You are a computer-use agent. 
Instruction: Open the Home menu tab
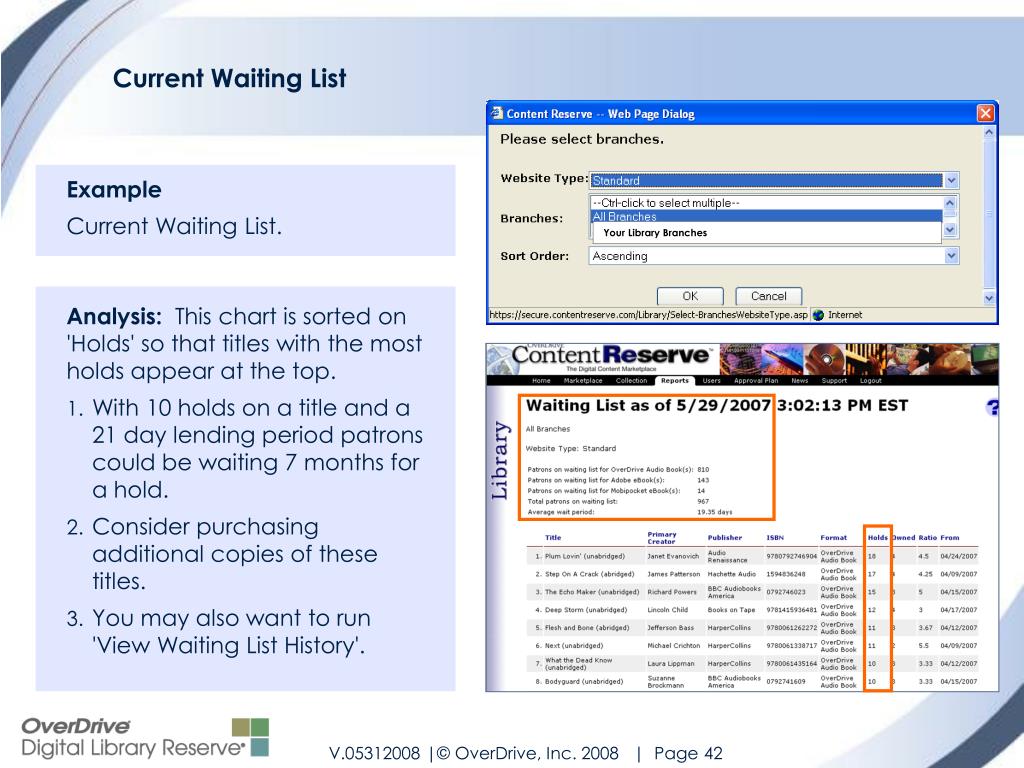(541, 380)
